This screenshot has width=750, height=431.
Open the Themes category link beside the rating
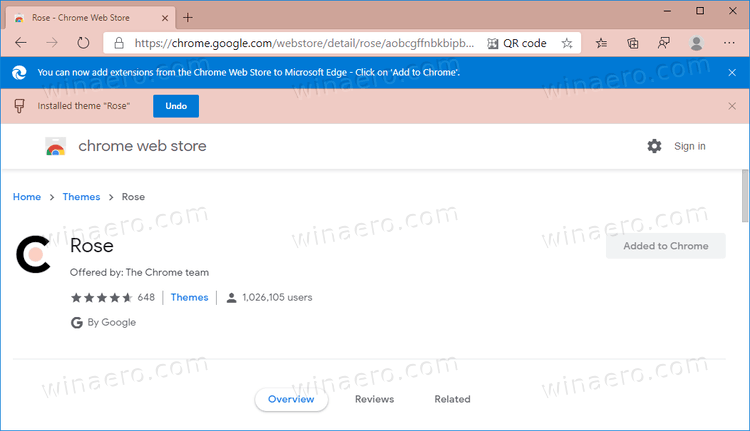pyautogui.click(x=189, y=298)
